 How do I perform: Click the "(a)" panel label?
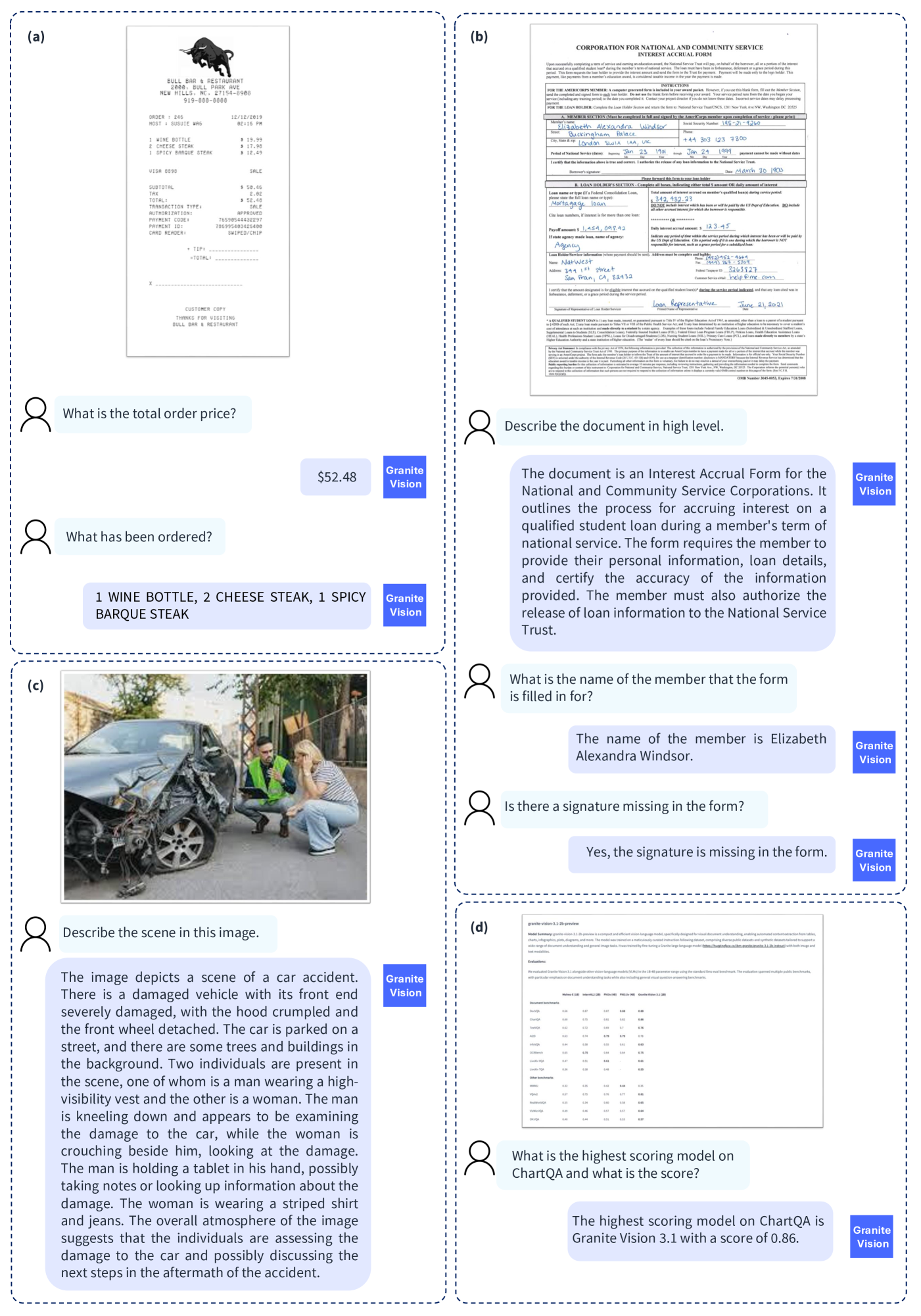[36, 36]
